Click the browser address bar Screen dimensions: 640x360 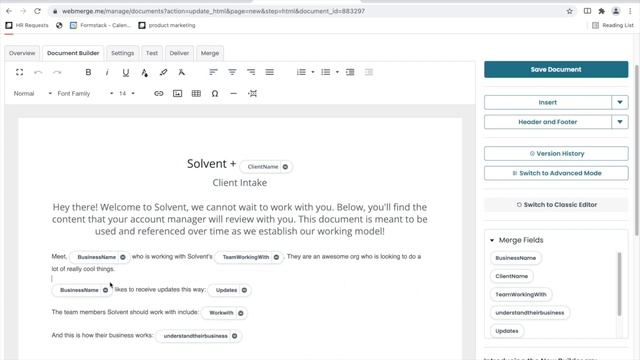(306, 11)
